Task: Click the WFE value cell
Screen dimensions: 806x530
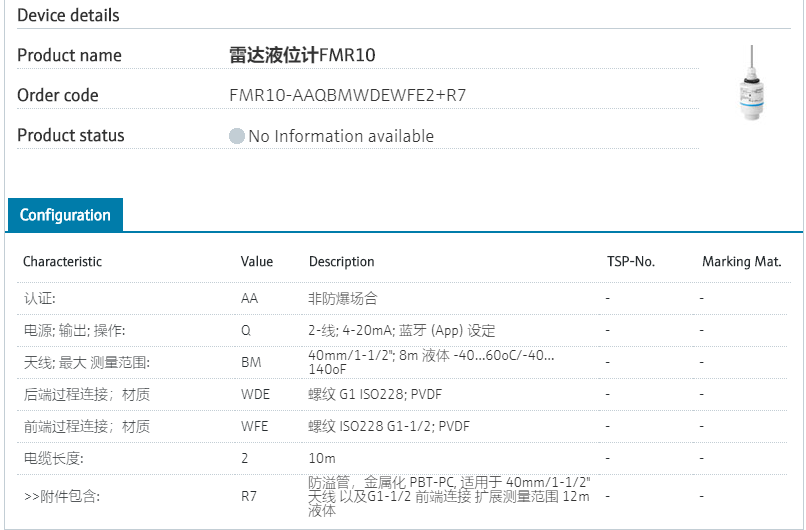Action: click(254, 426)
